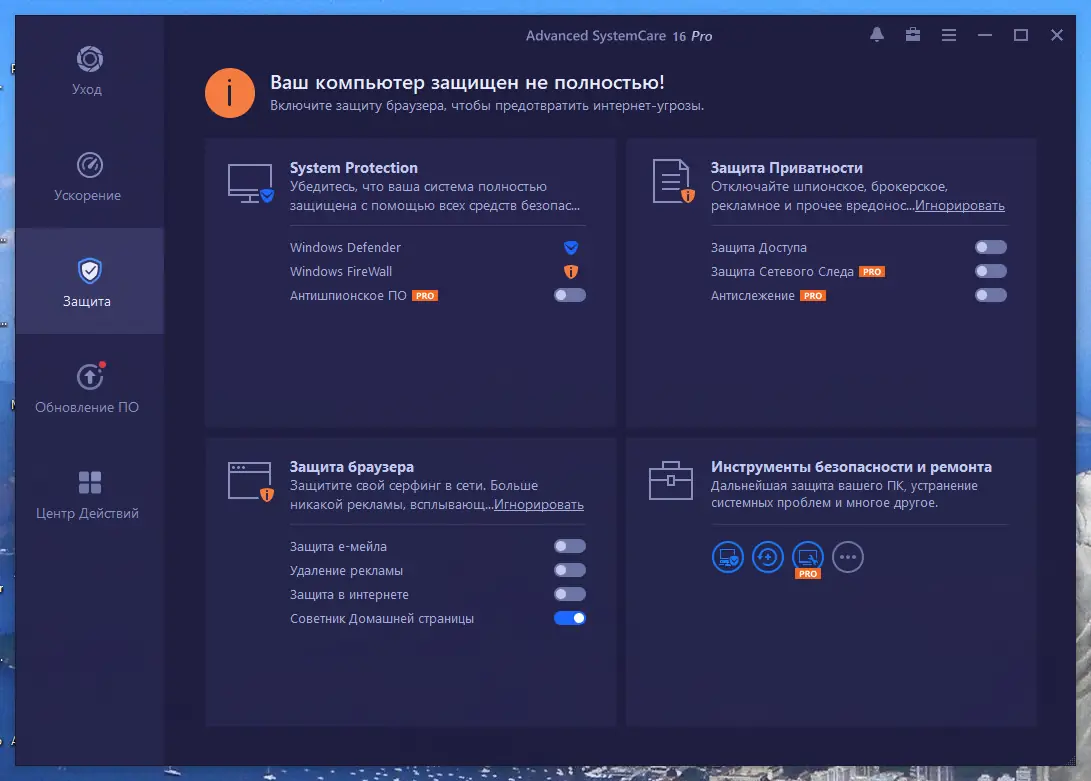Click the Удаление рекламы label
The image size is (1091, 781).
346,571
